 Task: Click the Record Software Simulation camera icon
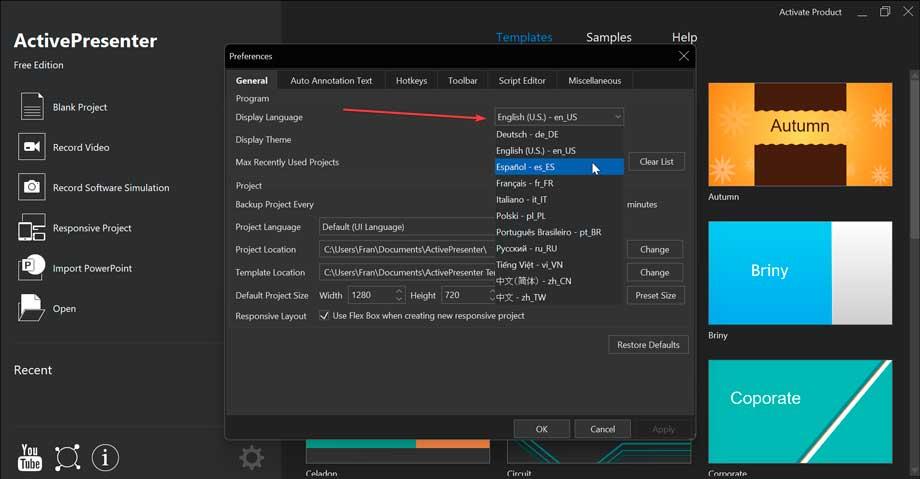tap(32, 187)
